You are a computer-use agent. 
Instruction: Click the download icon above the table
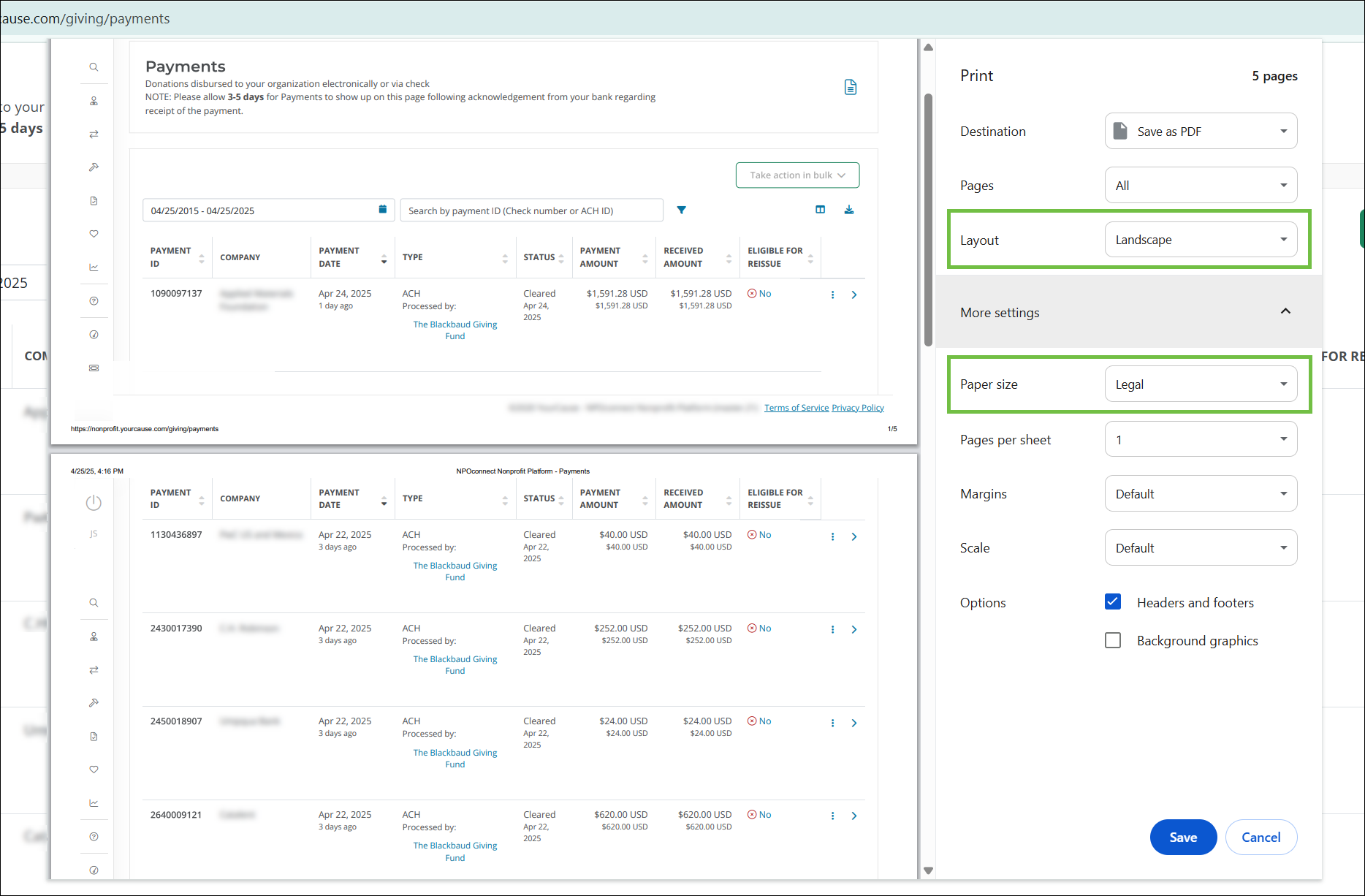coord(849,210)
